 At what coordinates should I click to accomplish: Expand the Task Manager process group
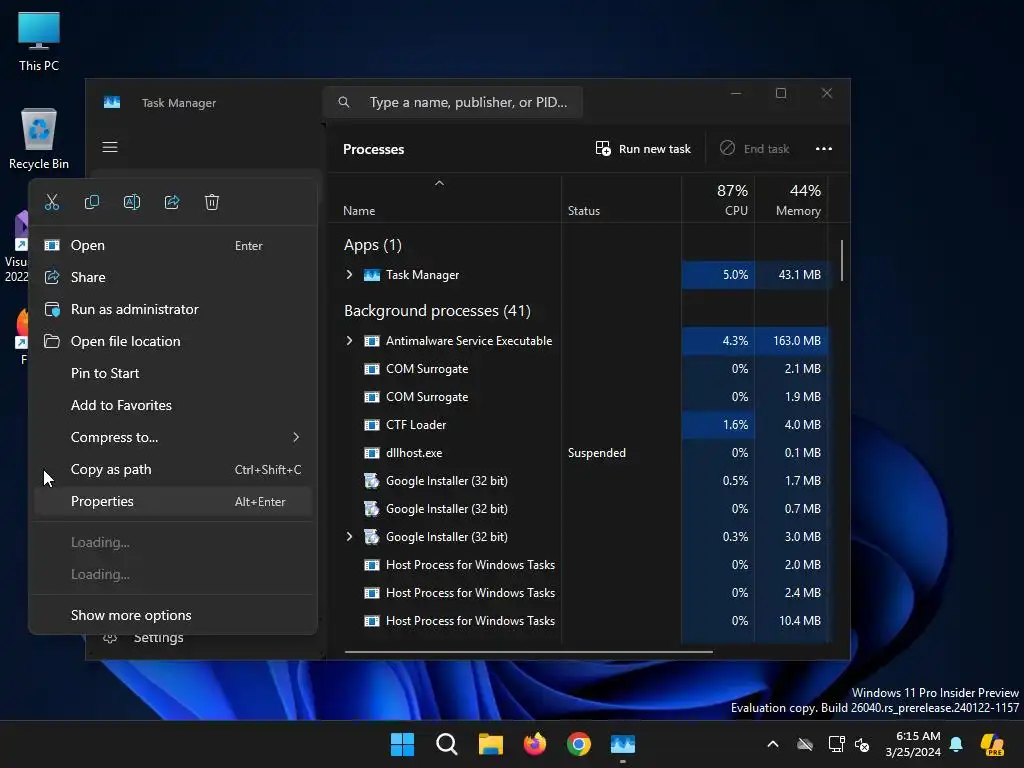[x=349, y=275]
